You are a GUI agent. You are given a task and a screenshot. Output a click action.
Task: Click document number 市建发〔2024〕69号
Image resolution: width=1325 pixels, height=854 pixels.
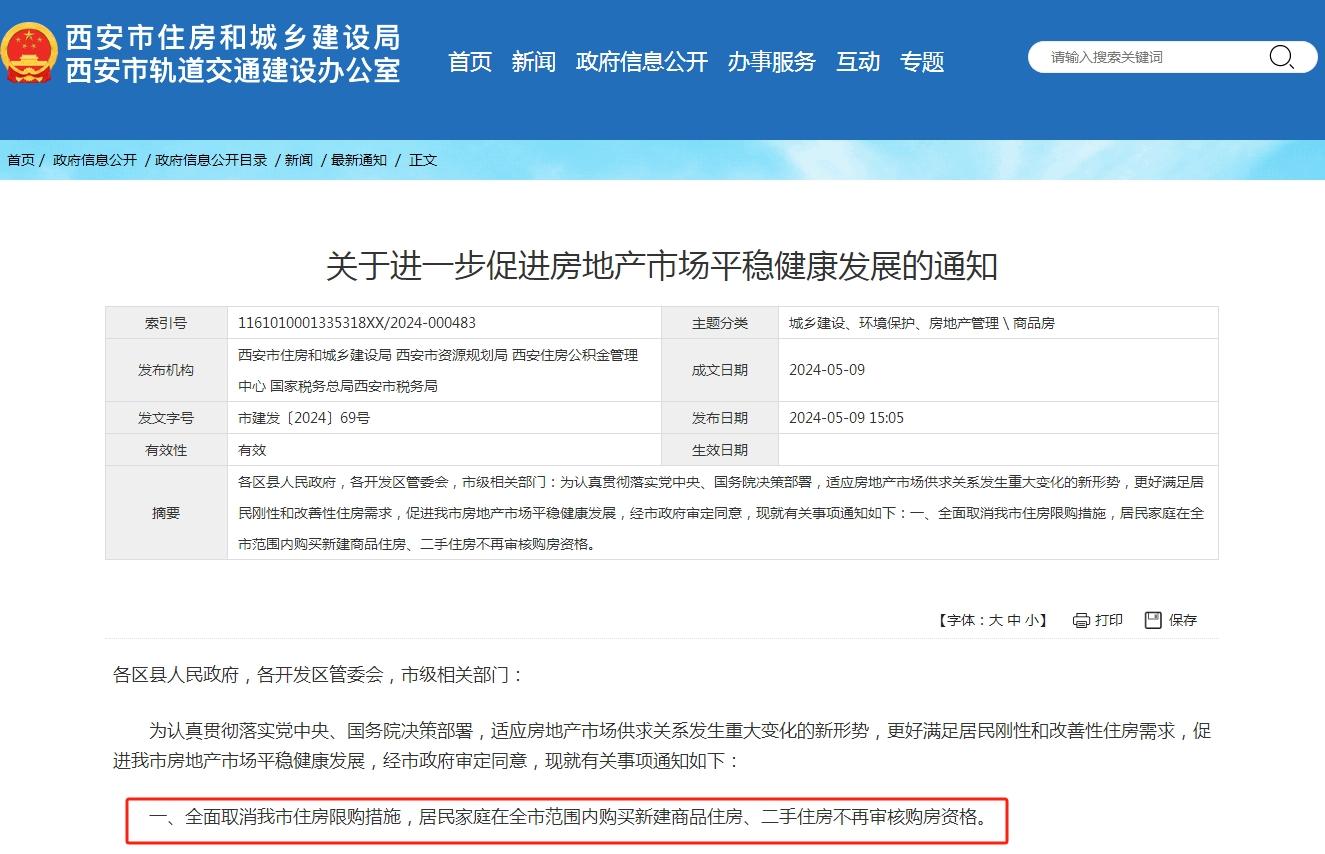coord(304,418)
